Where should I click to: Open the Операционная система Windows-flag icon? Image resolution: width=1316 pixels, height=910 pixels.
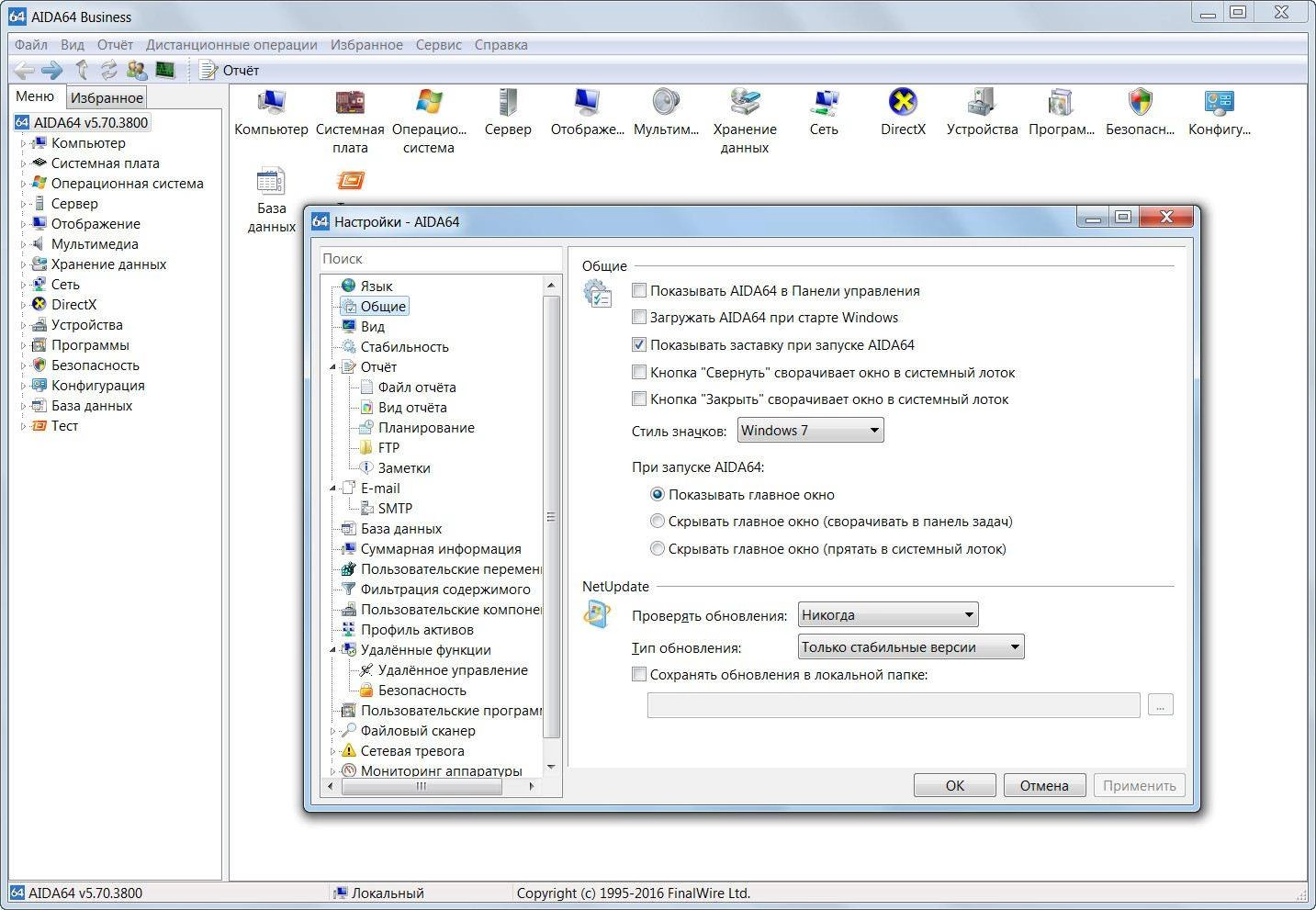coord(429,102)
